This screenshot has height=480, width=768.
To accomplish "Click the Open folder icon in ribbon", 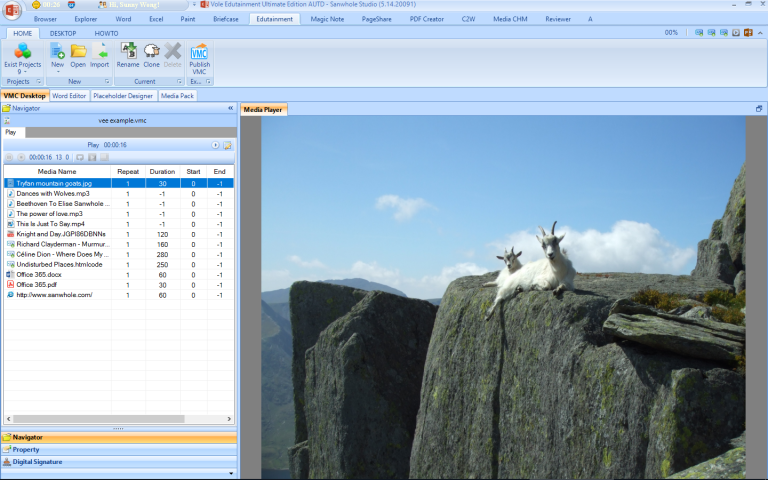I will 78,51.
